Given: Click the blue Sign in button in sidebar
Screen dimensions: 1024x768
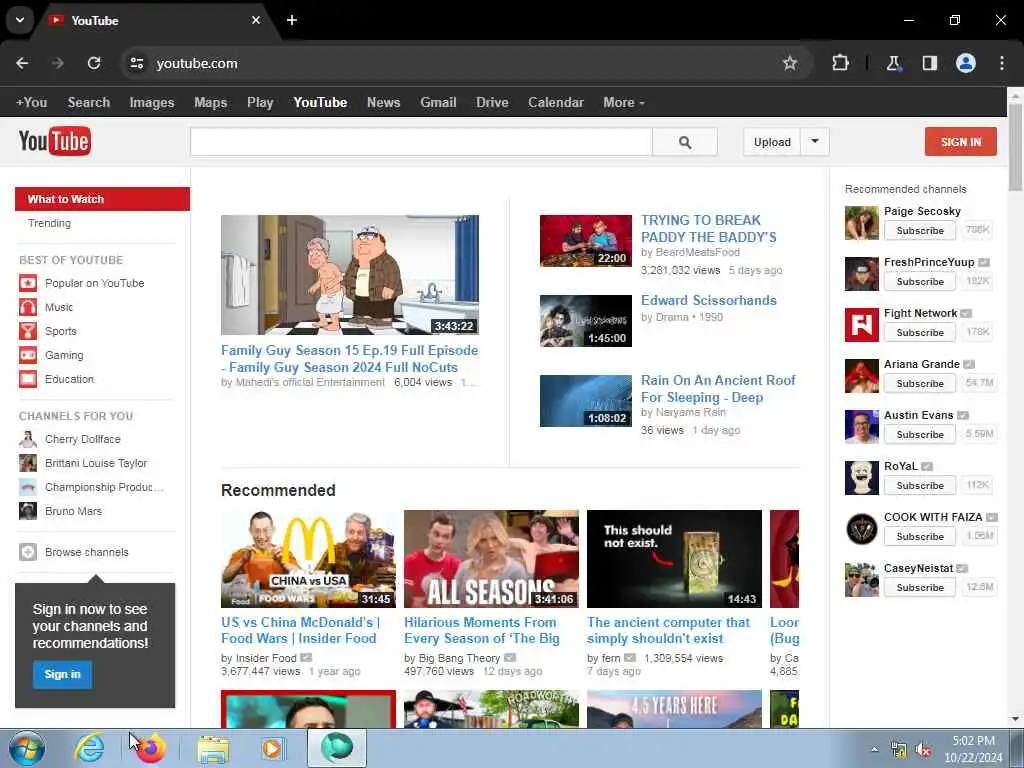Looking at the screenshot, I should [63, 675].
